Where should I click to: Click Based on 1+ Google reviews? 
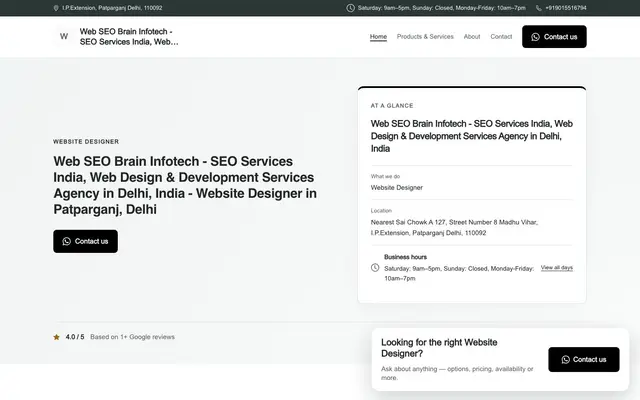click(x=132, y=337)
